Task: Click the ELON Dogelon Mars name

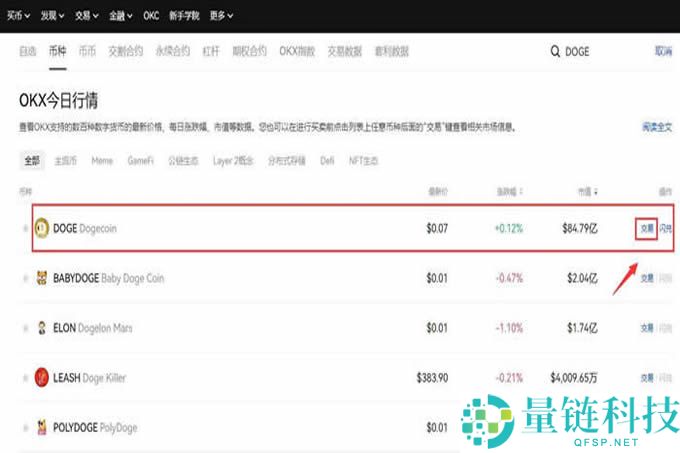Action: (92, 328)
